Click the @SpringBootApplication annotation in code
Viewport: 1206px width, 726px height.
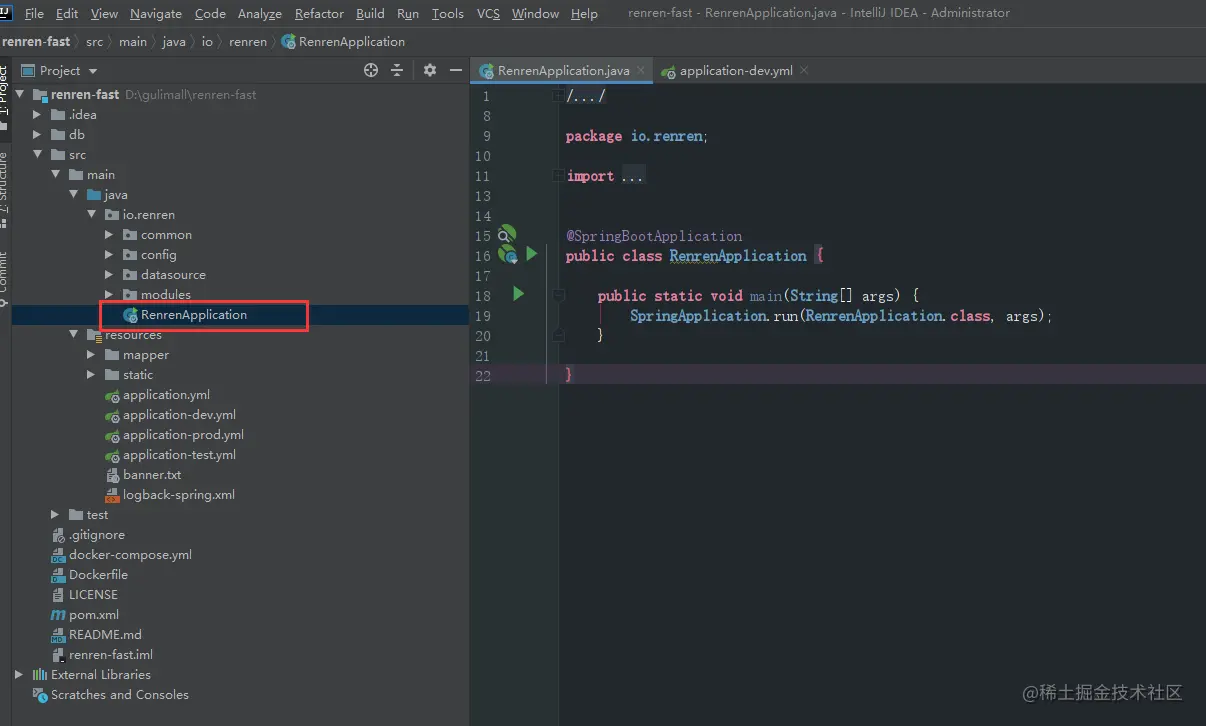pyautogui.click(x=654, y=236)
